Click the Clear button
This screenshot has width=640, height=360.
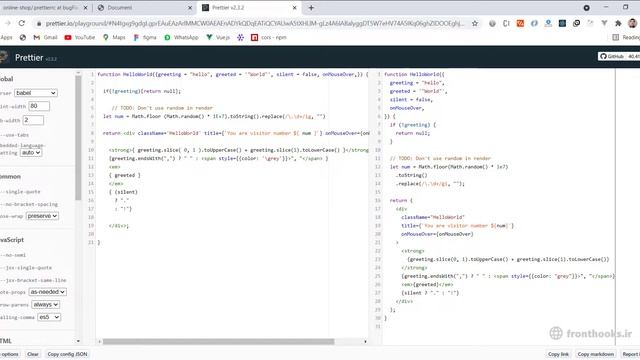[33, 354]
